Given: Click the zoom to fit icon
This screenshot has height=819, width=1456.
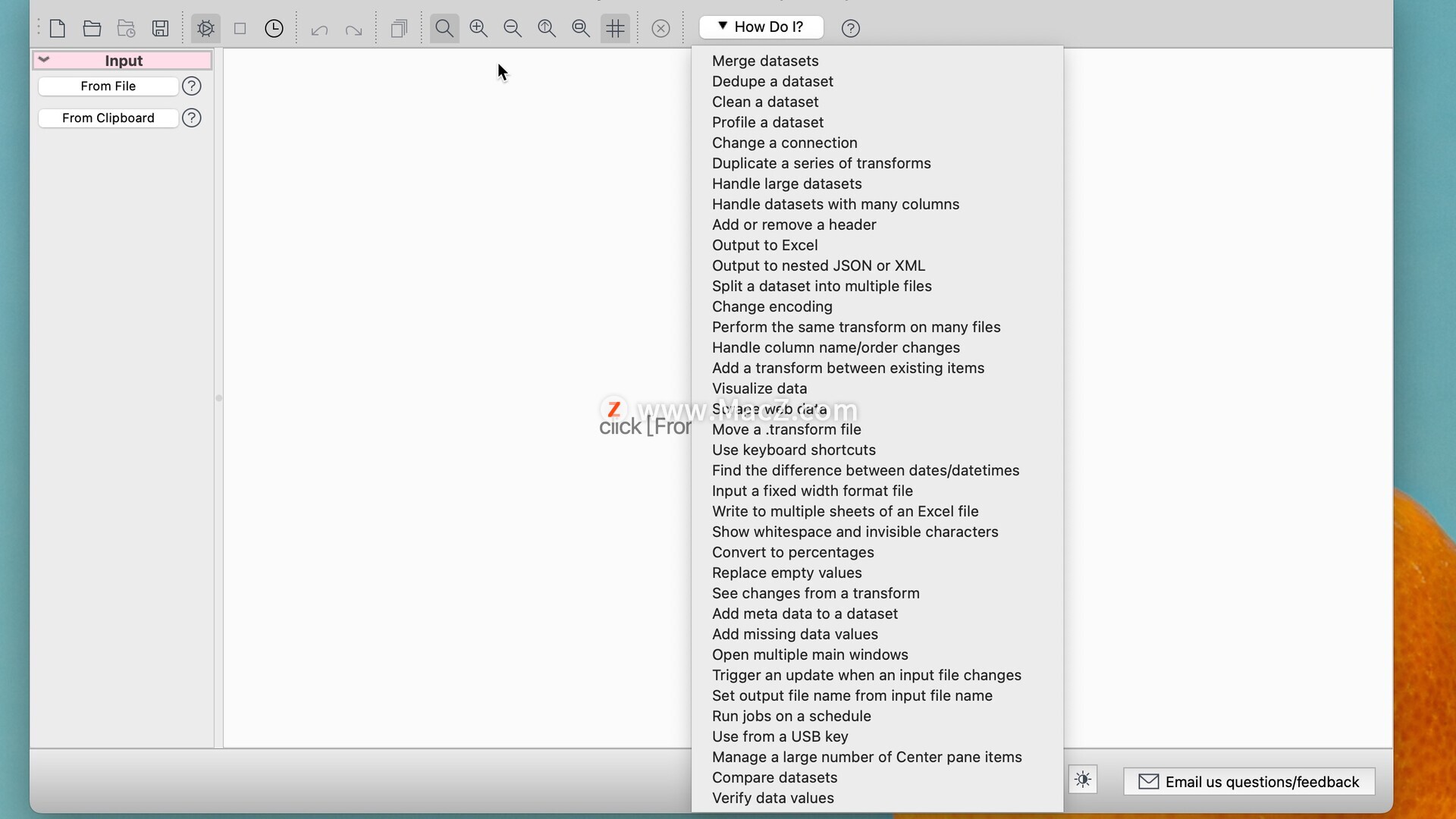Looking at the screenshot, I should (547, 29).
